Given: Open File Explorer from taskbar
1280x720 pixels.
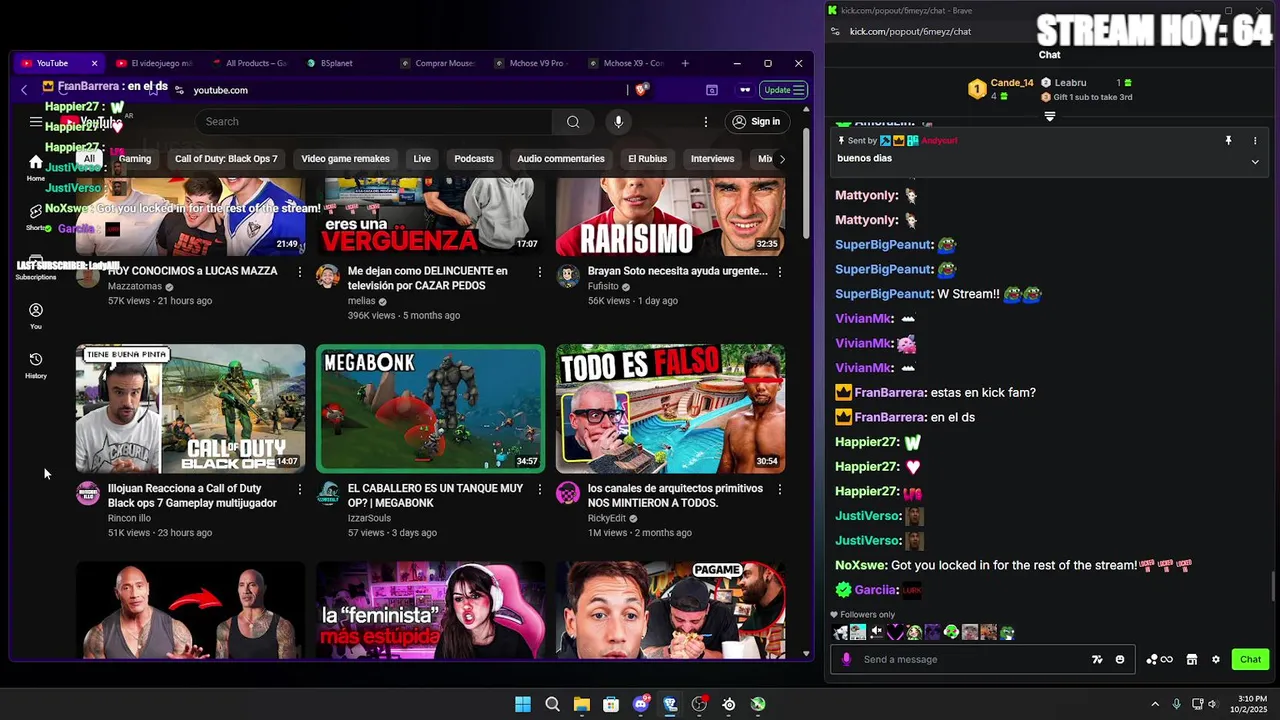Looking at the screenshot, I should (x=582, y=705).
